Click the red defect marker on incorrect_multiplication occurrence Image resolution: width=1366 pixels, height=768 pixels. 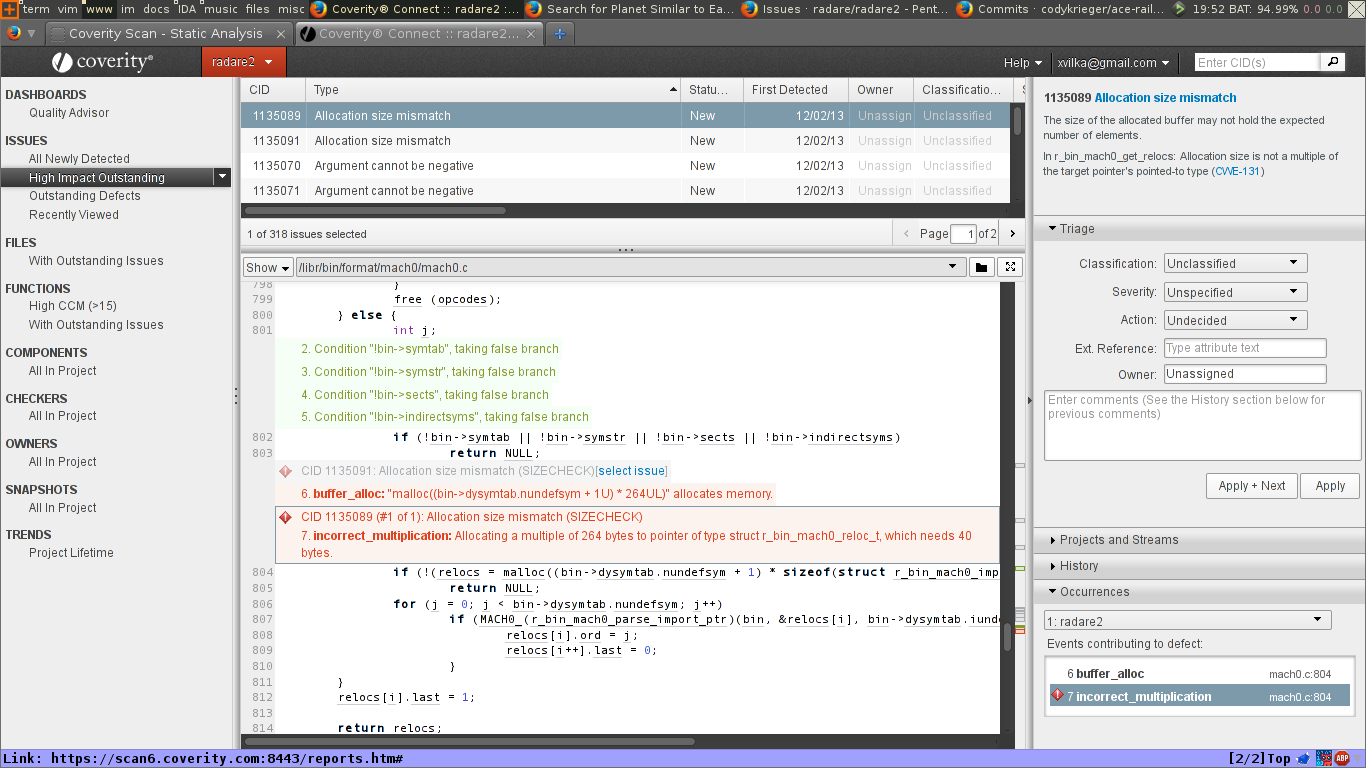1058,696
